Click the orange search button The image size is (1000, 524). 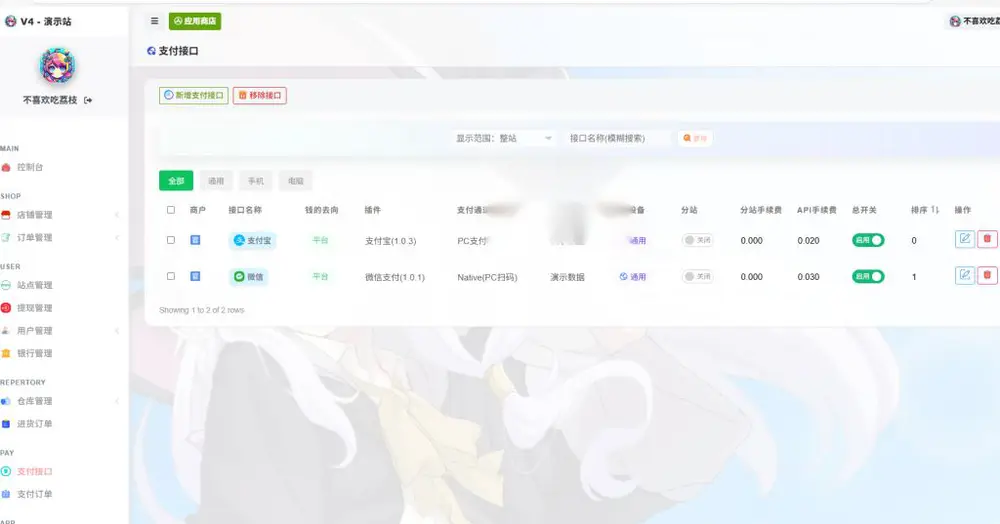pyautogui.click(x=695, y=138)
